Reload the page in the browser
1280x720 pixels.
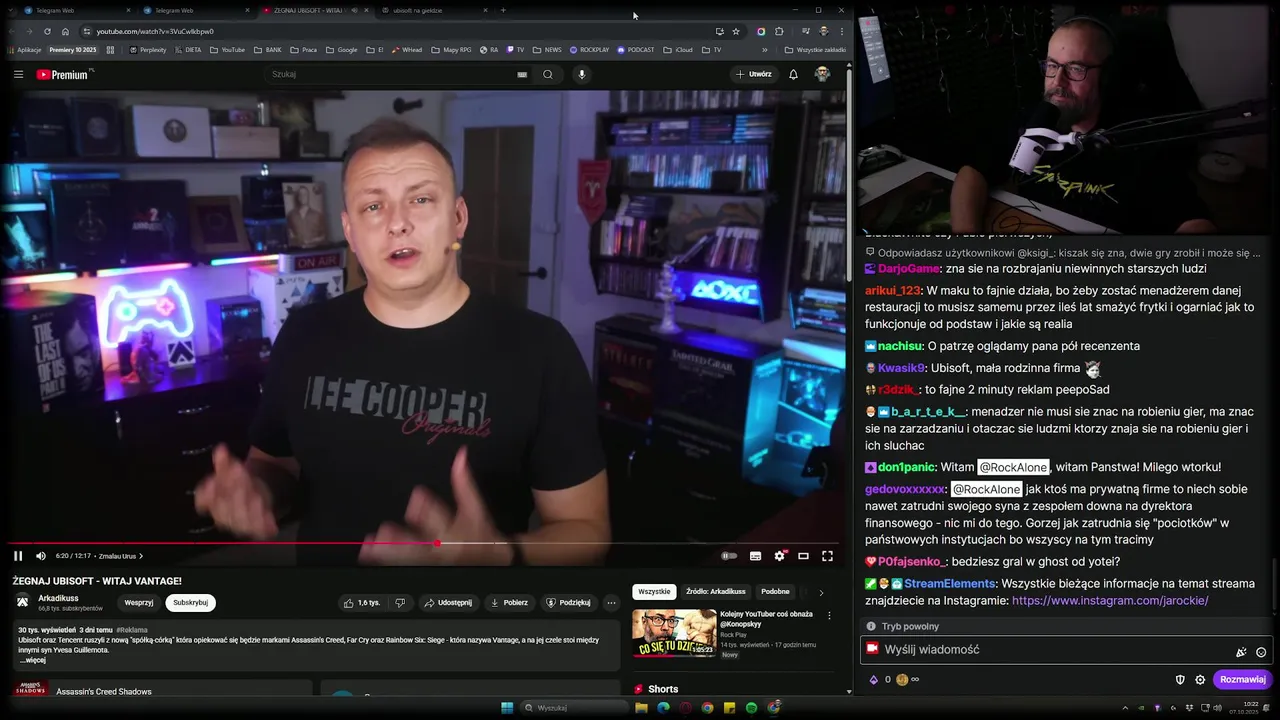[x=47, y=31]
